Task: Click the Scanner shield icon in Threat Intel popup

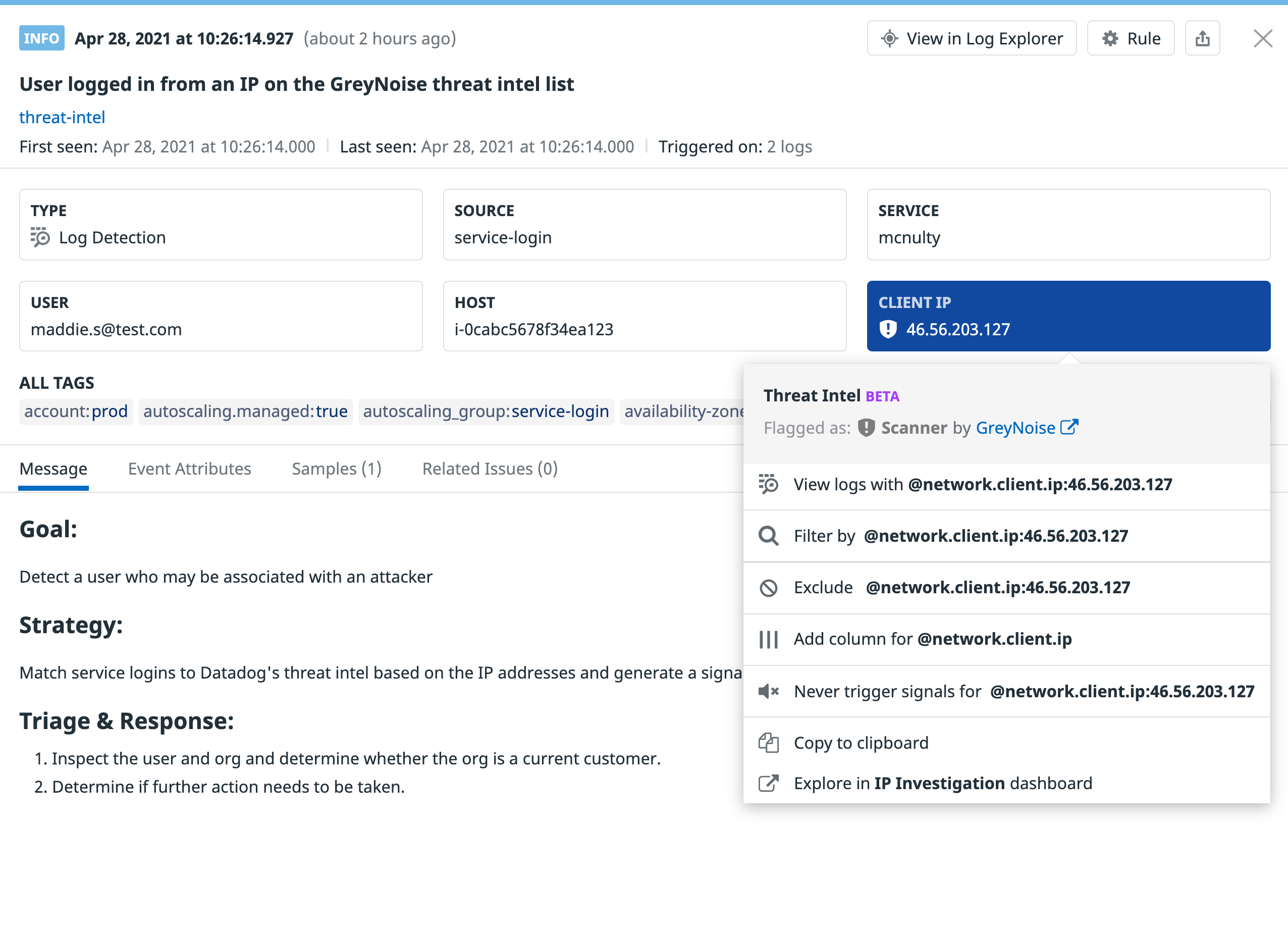Action: pos(866,428)
